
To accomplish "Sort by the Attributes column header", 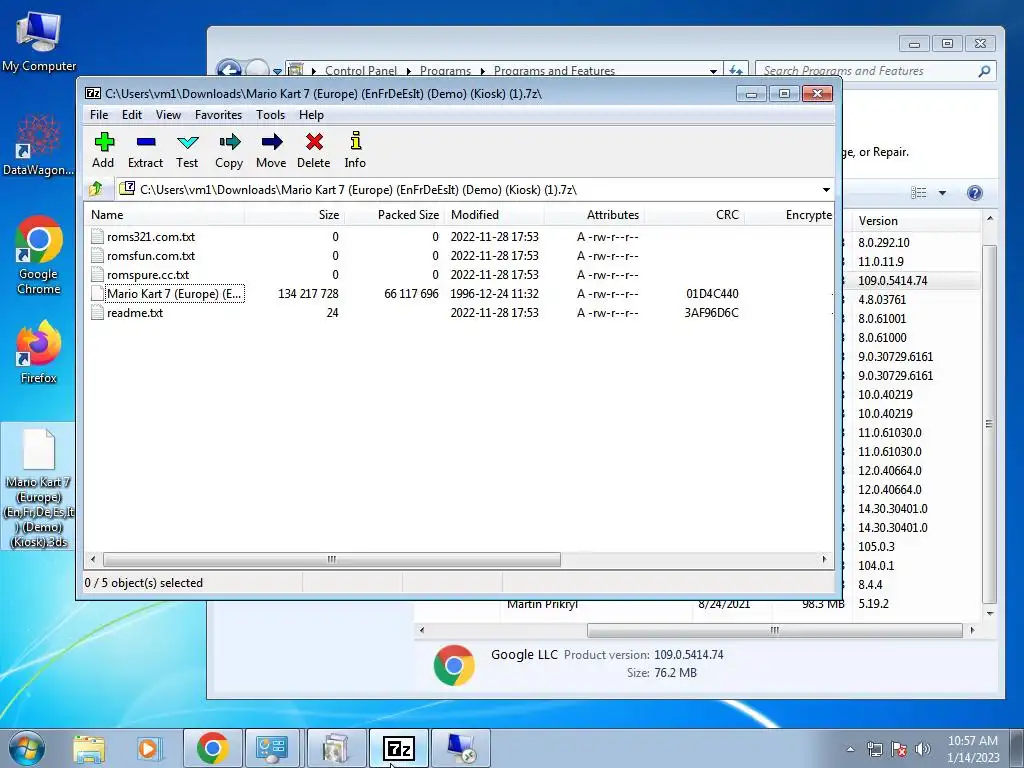I will [594, 215].
